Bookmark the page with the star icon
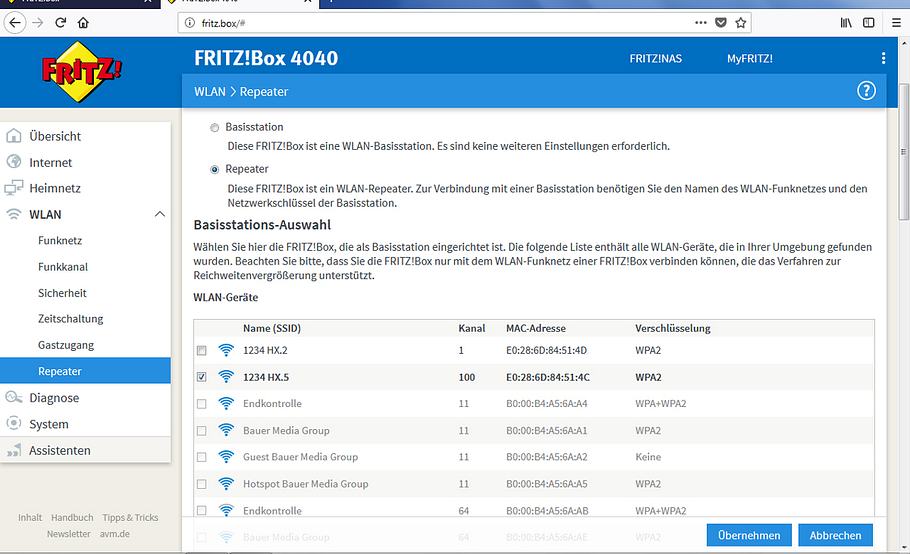The width and height of the screenshot is (910, 554). point(741,22)
